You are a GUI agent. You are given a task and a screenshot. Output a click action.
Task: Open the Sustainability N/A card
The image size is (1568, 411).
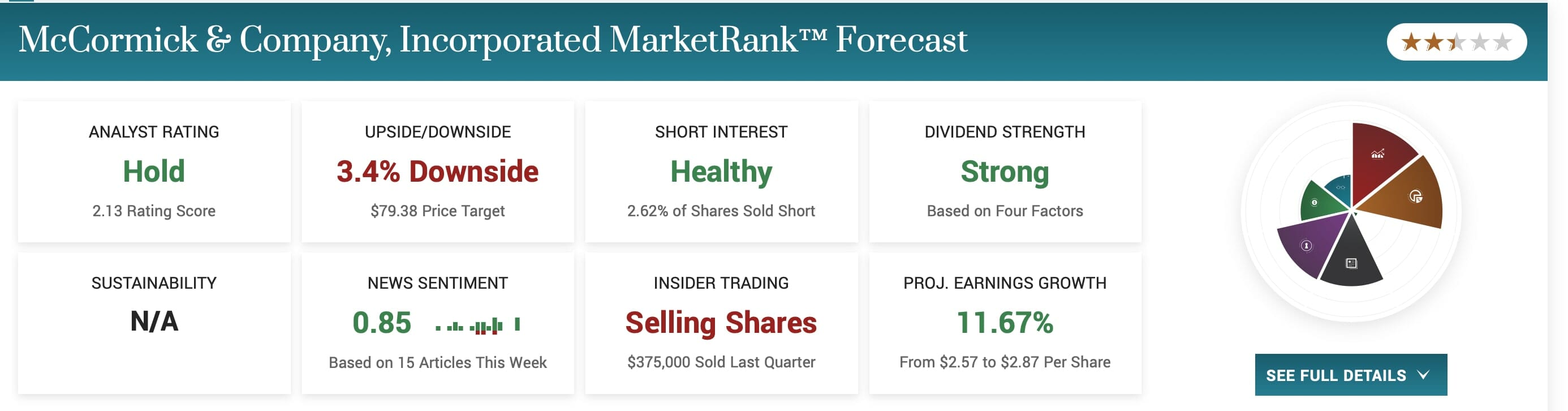point(154,323)
